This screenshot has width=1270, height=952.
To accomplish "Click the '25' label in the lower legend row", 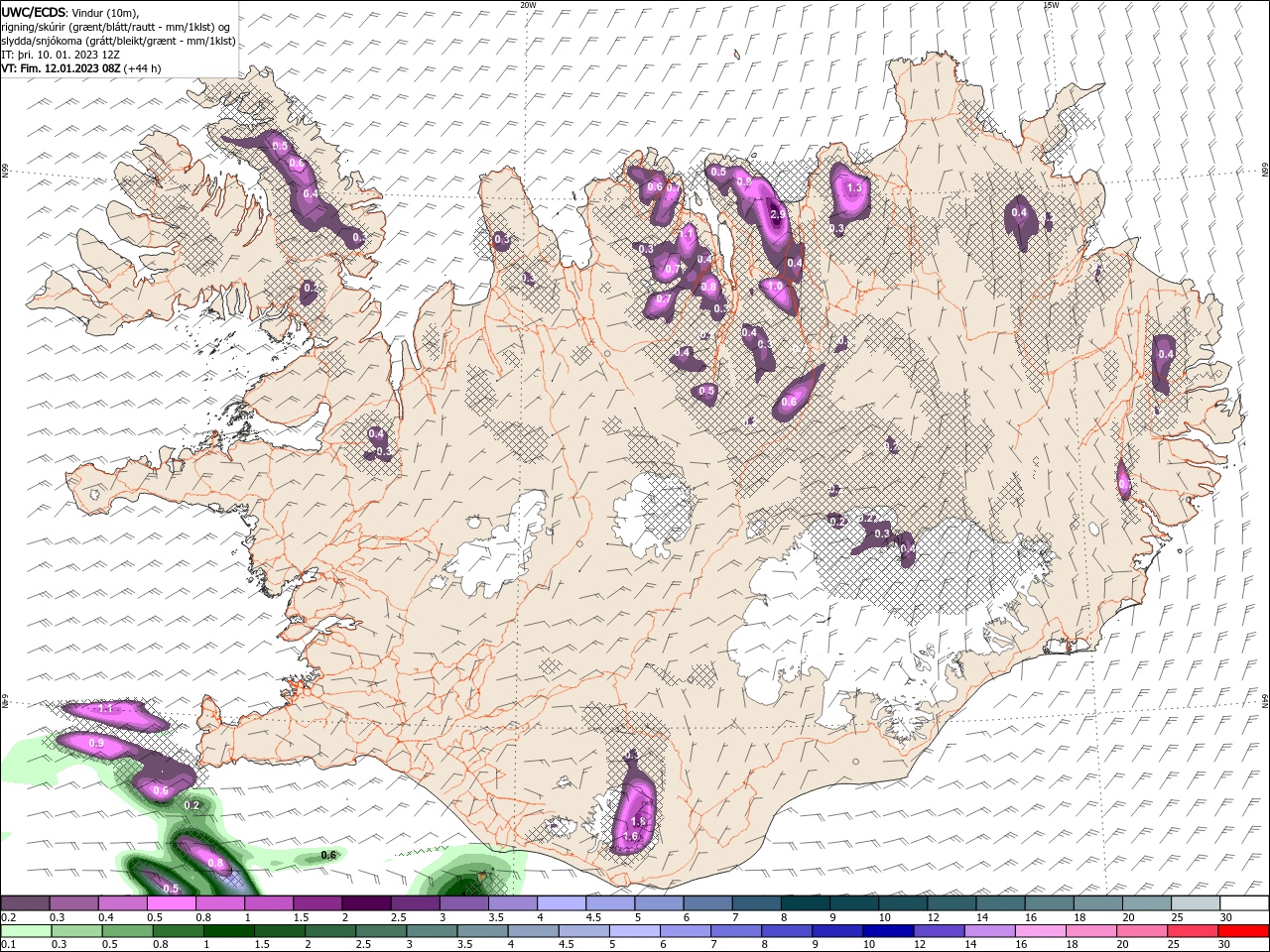I will coord(1173,945).
